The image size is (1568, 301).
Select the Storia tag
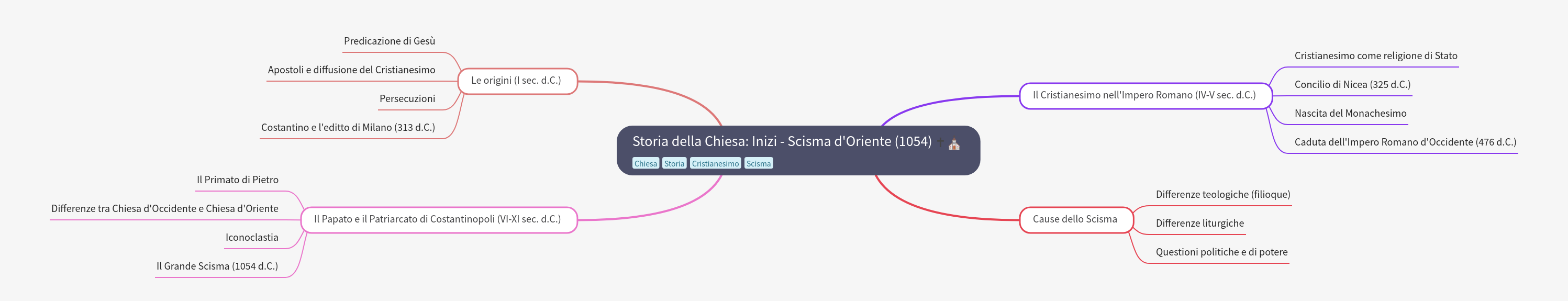(x=674, y=163)
